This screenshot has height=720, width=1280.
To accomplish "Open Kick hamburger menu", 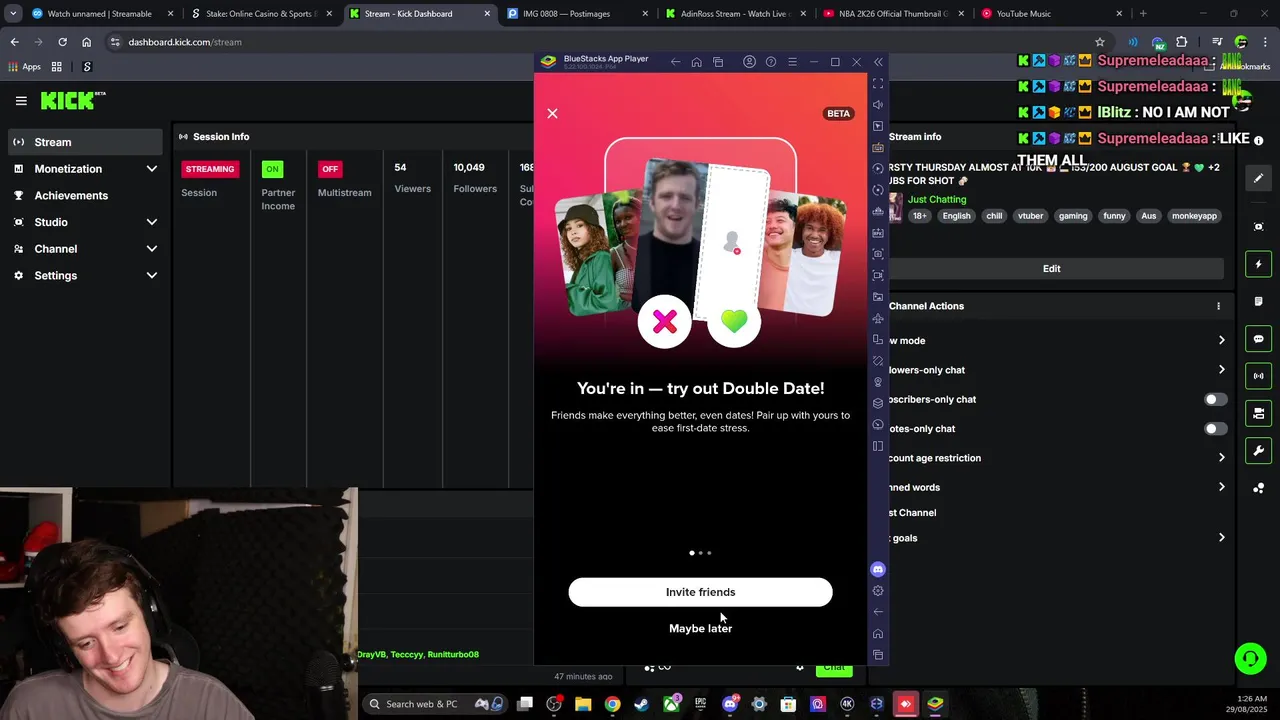I will tap(21, 100).
